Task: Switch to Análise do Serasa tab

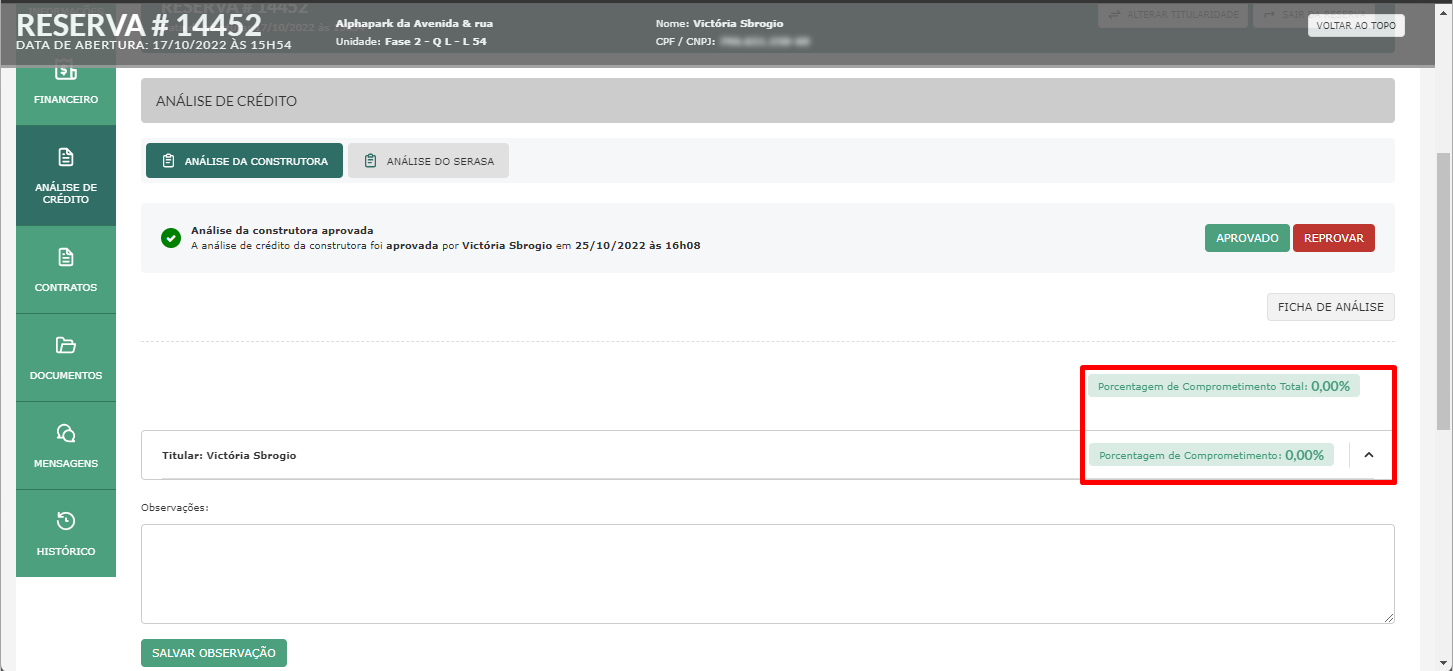Action: pyautogui.click(x=428, y=161)
